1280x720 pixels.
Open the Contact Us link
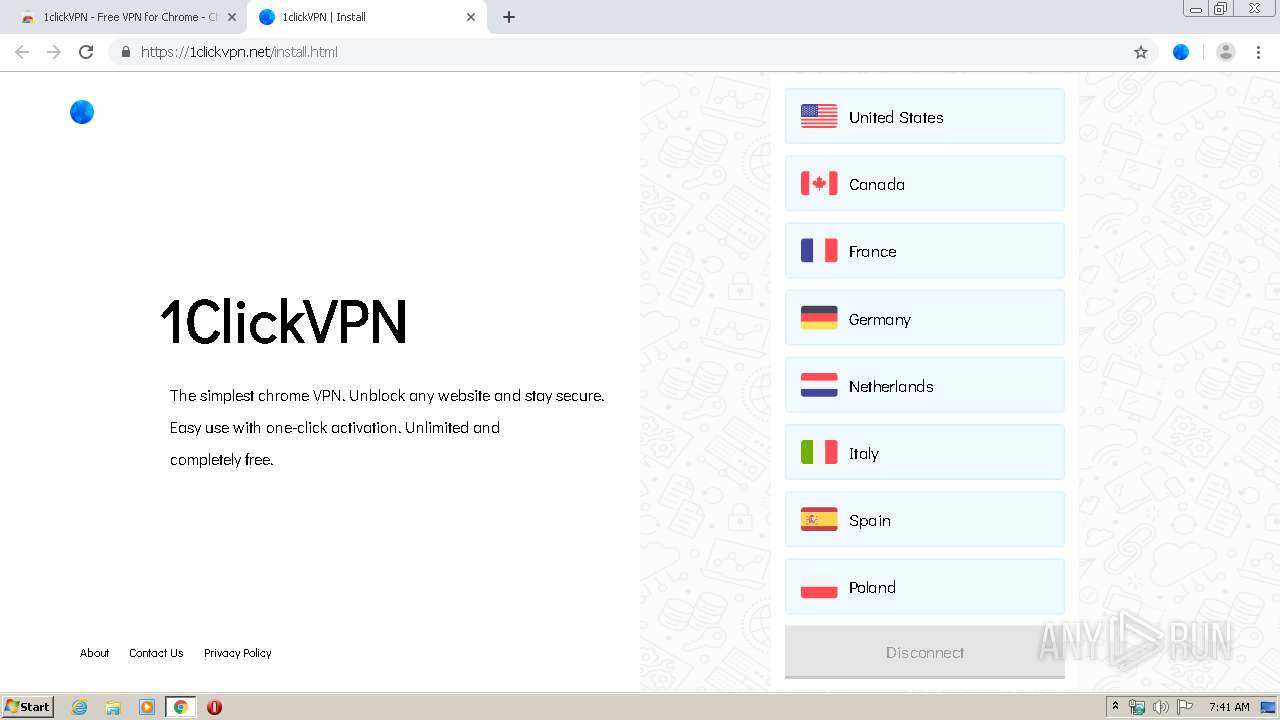pyautogui.click(x=156, y=653)
